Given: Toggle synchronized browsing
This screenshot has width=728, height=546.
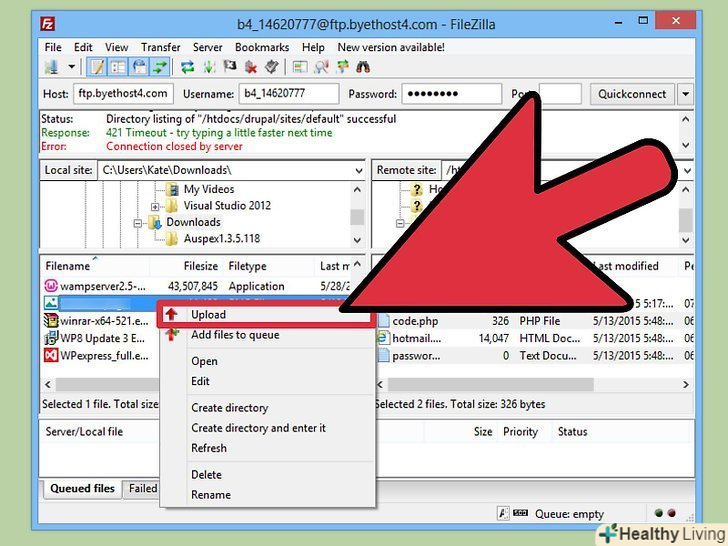Looking at the screenshot, I should pos(343,67).
